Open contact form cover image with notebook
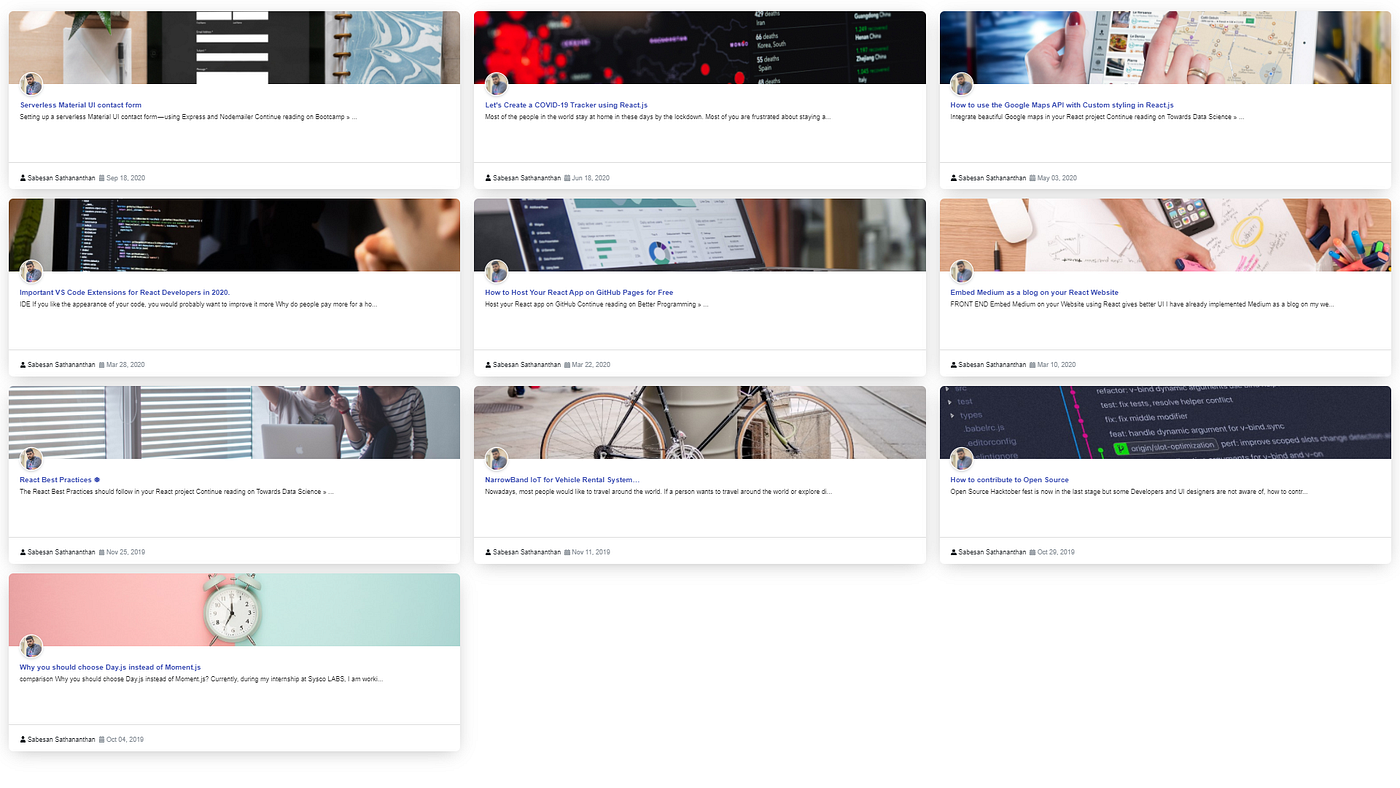 pyautogui.click(x=234, y=47)
